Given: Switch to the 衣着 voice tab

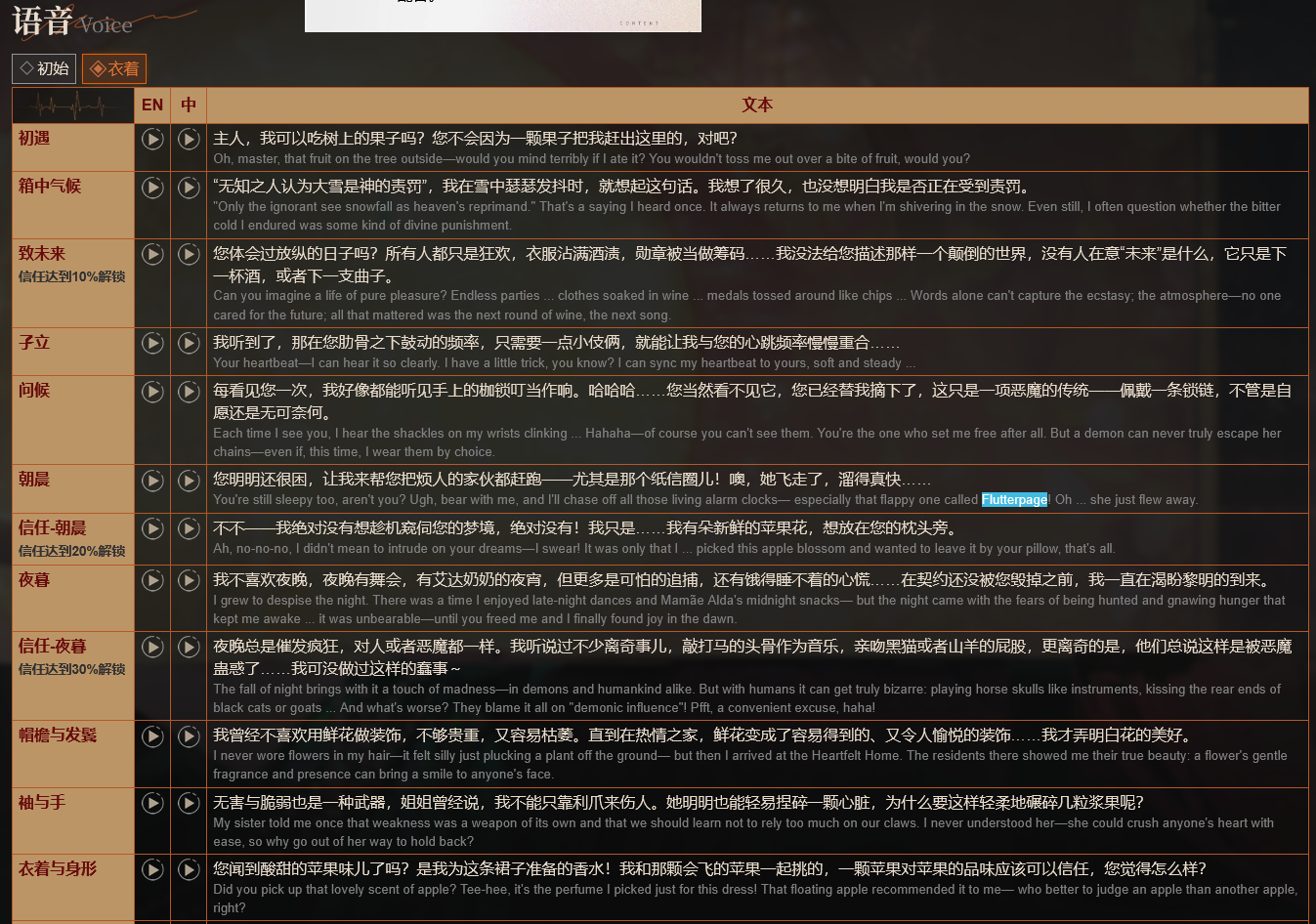Looking at the screenshot, I should [114, 68].
